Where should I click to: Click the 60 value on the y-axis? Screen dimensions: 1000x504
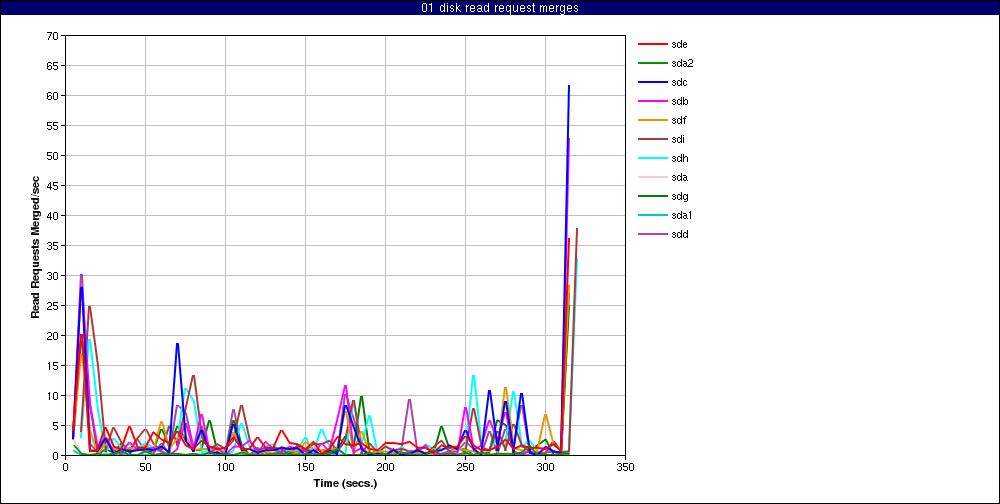coord(53,96)
